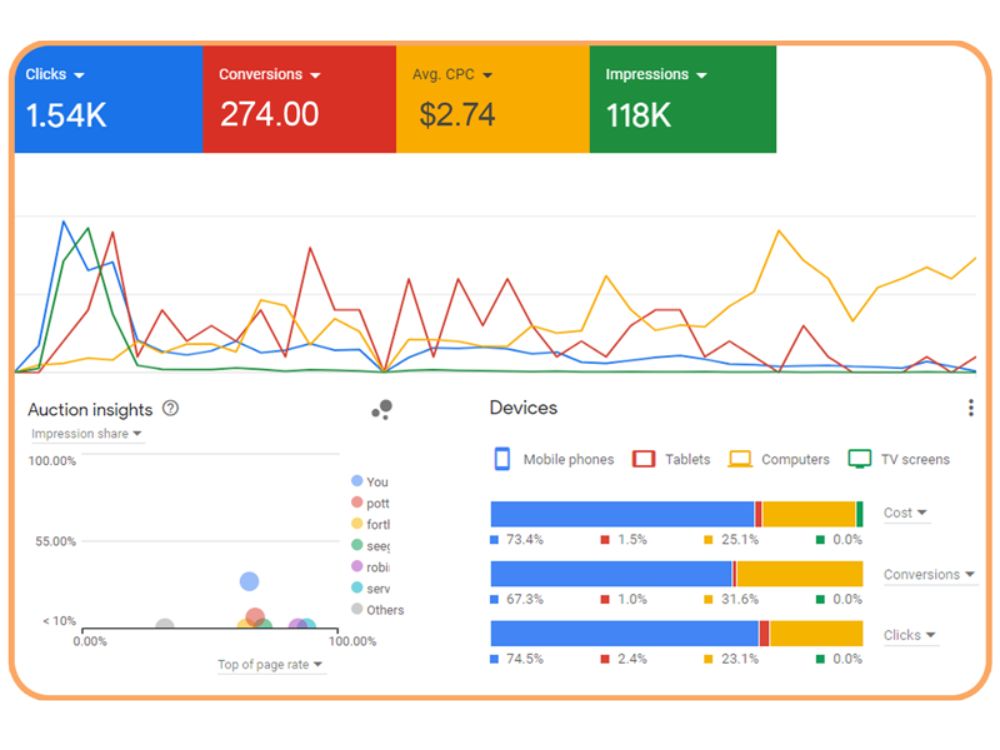The width and height of the screenshot is (1000, 750).
Task: Open the Cost dropdown beside devices bar
Action: [x=905, y=513]
